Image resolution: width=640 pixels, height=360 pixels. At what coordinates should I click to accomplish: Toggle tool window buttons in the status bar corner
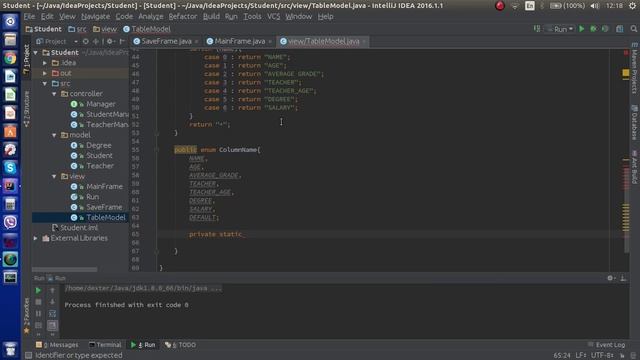pos(28,356)
